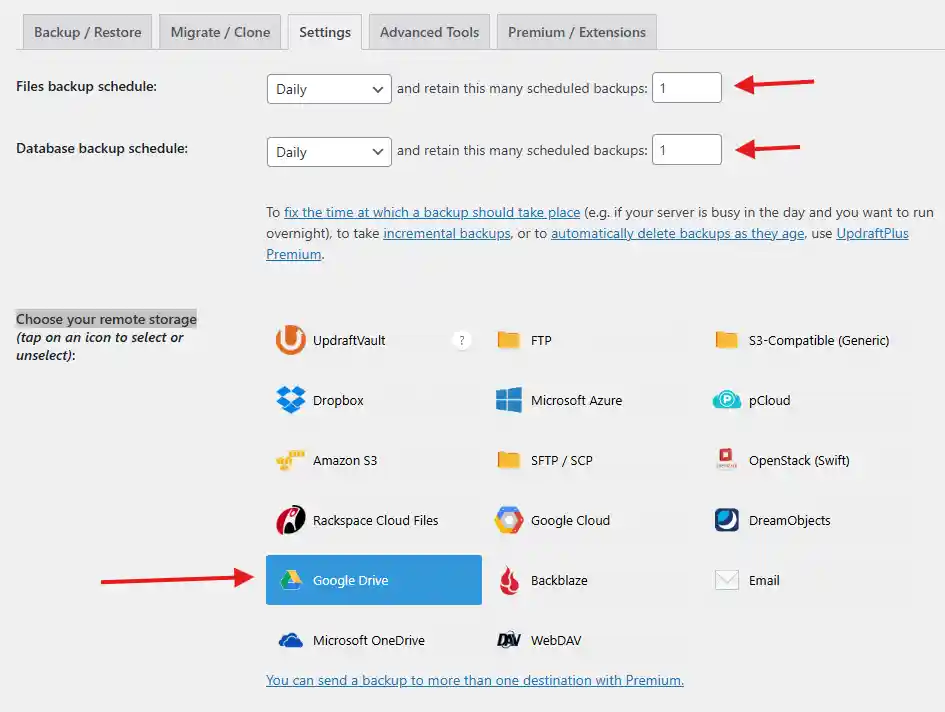Click the OpenStack (Swift) text label
The width and height of the screenshot is (945, 712).
pos(799,461)
